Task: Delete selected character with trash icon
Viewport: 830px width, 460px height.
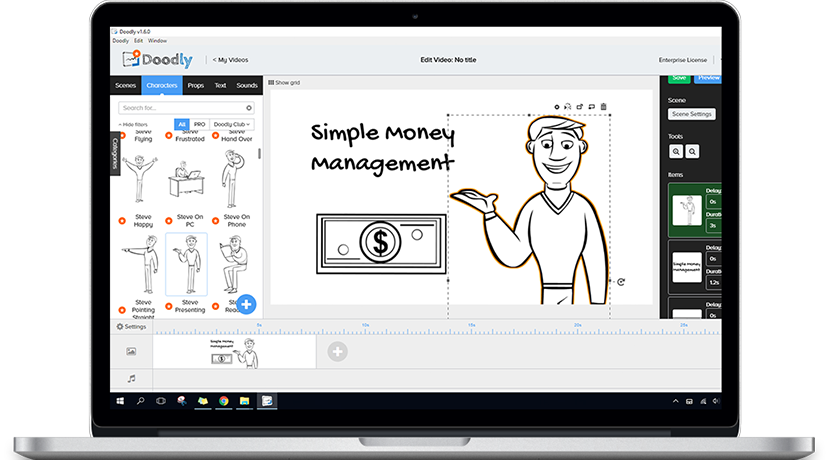Action: (603, 106)
